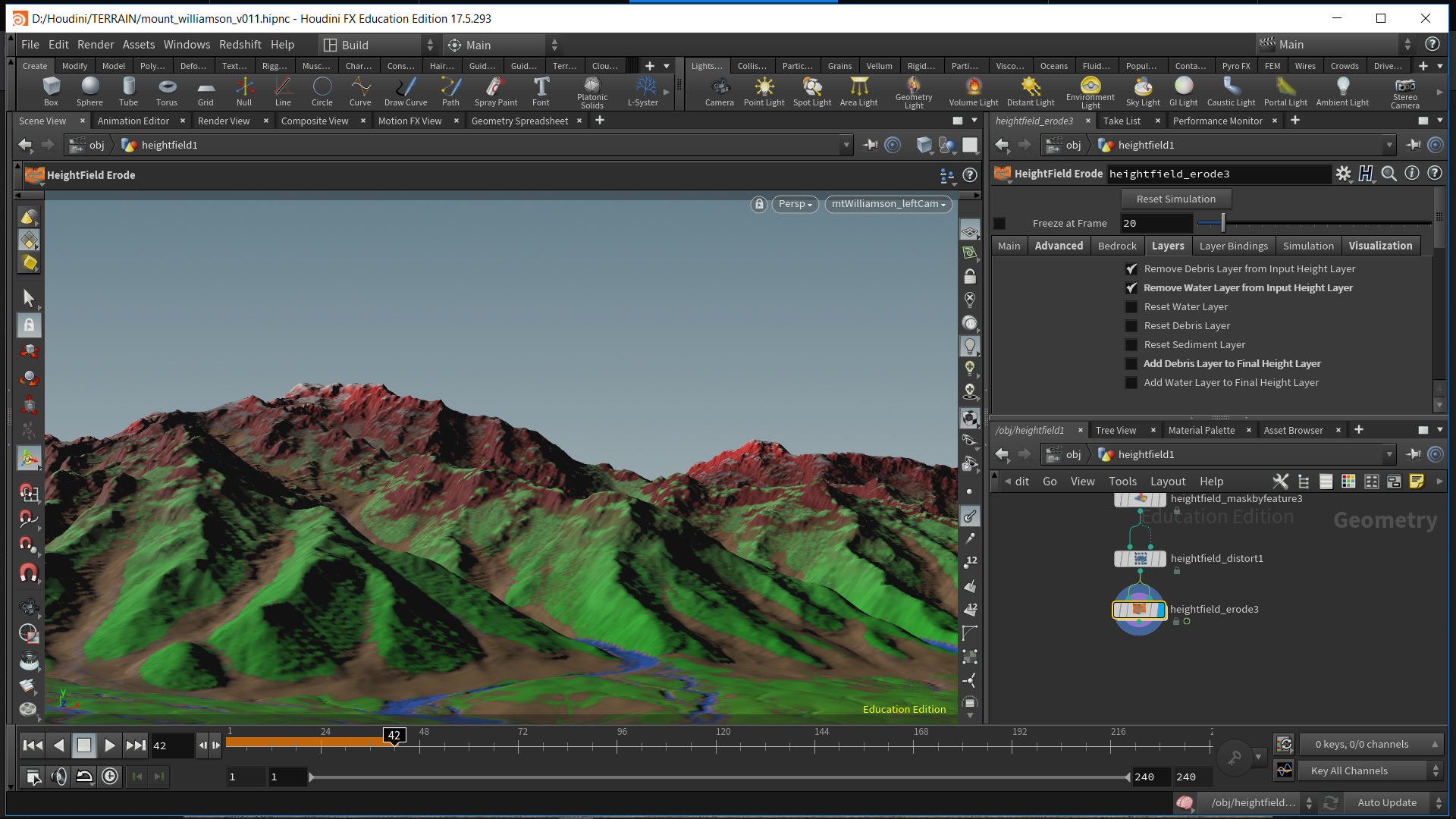1456x819 pixels.
Task: Switch to the Material Palette tab
Action: [x=1201, y=430]
